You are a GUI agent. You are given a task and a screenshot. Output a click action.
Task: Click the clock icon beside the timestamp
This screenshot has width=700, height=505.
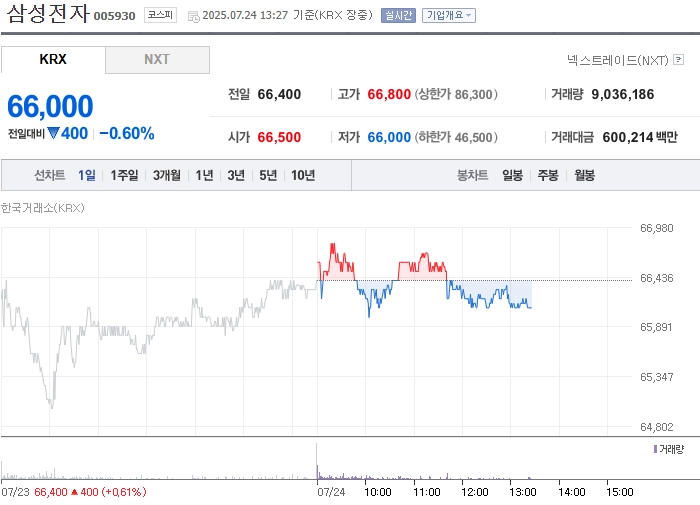point(193,17)
